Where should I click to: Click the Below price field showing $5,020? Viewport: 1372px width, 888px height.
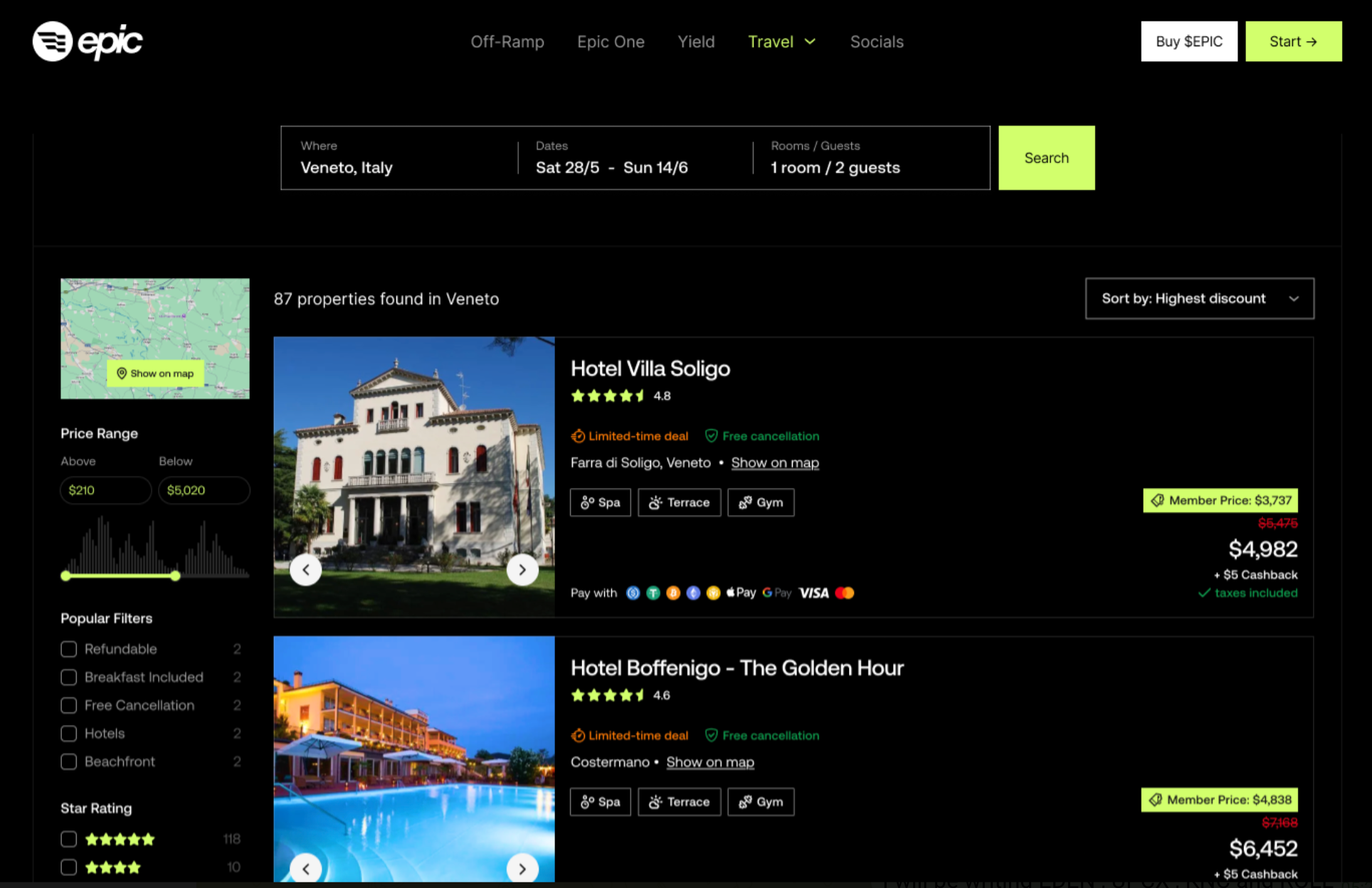click(x=204, y=490)
